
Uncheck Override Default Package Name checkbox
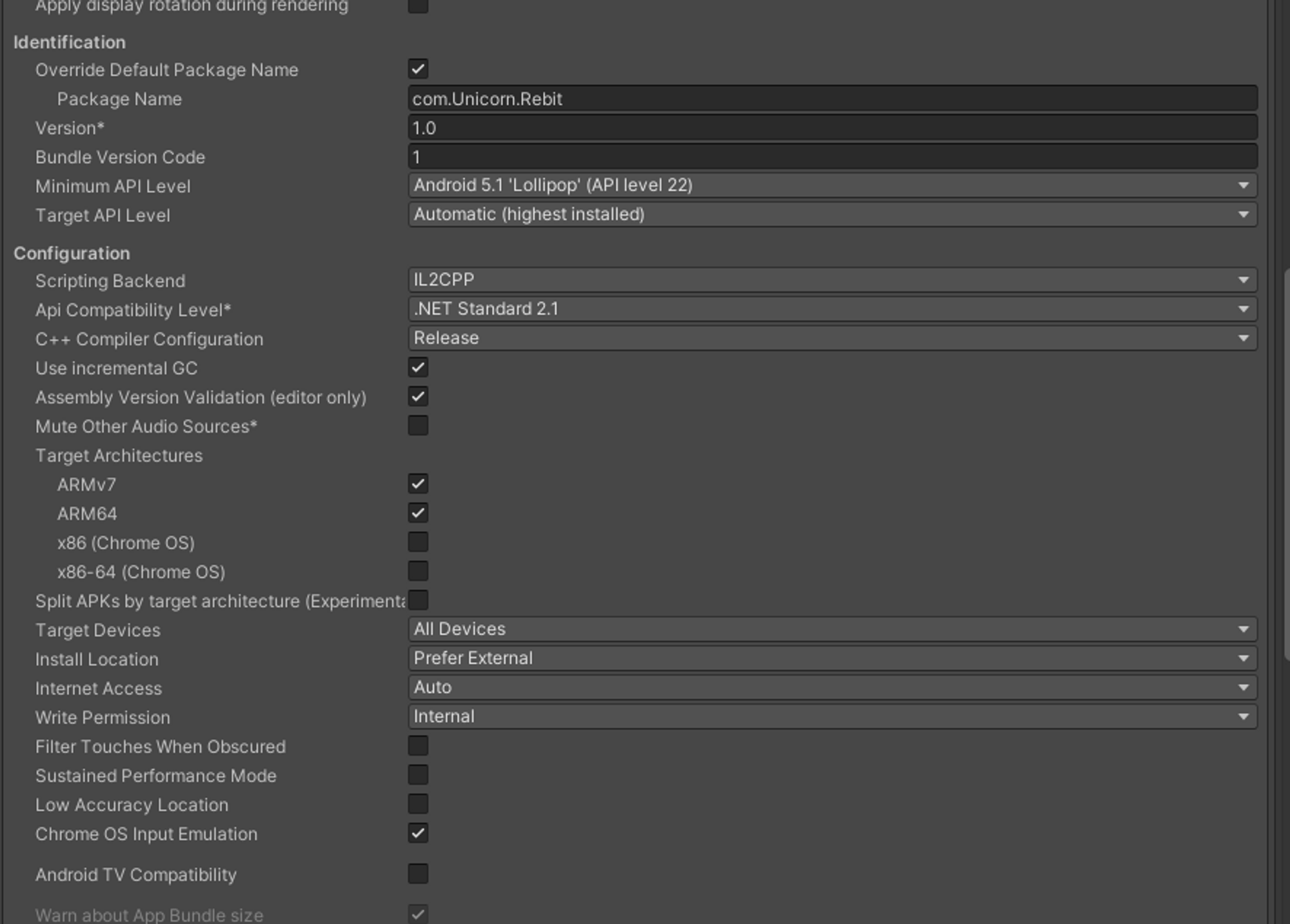(418, 69)
